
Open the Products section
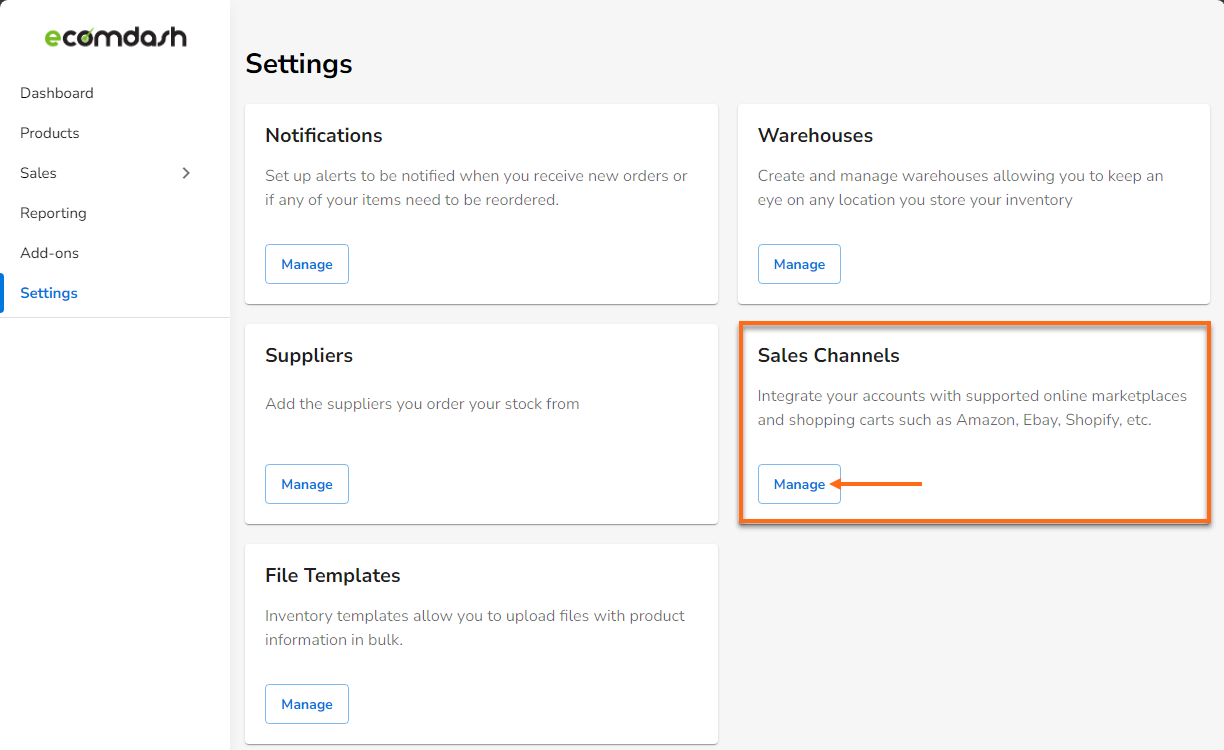(x=49, y=132)
